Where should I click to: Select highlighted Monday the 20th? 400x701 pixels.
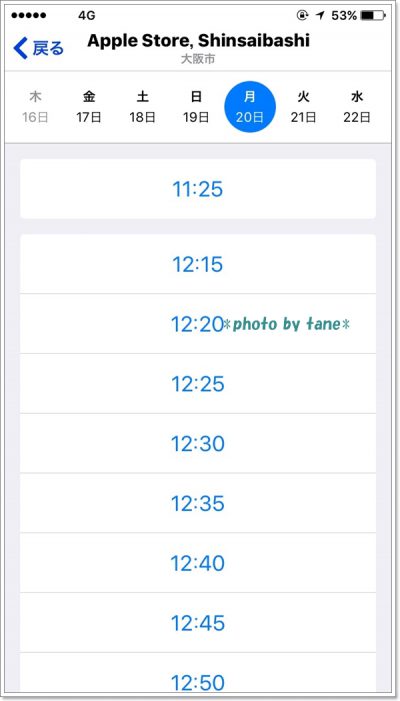tap(250, 107)
